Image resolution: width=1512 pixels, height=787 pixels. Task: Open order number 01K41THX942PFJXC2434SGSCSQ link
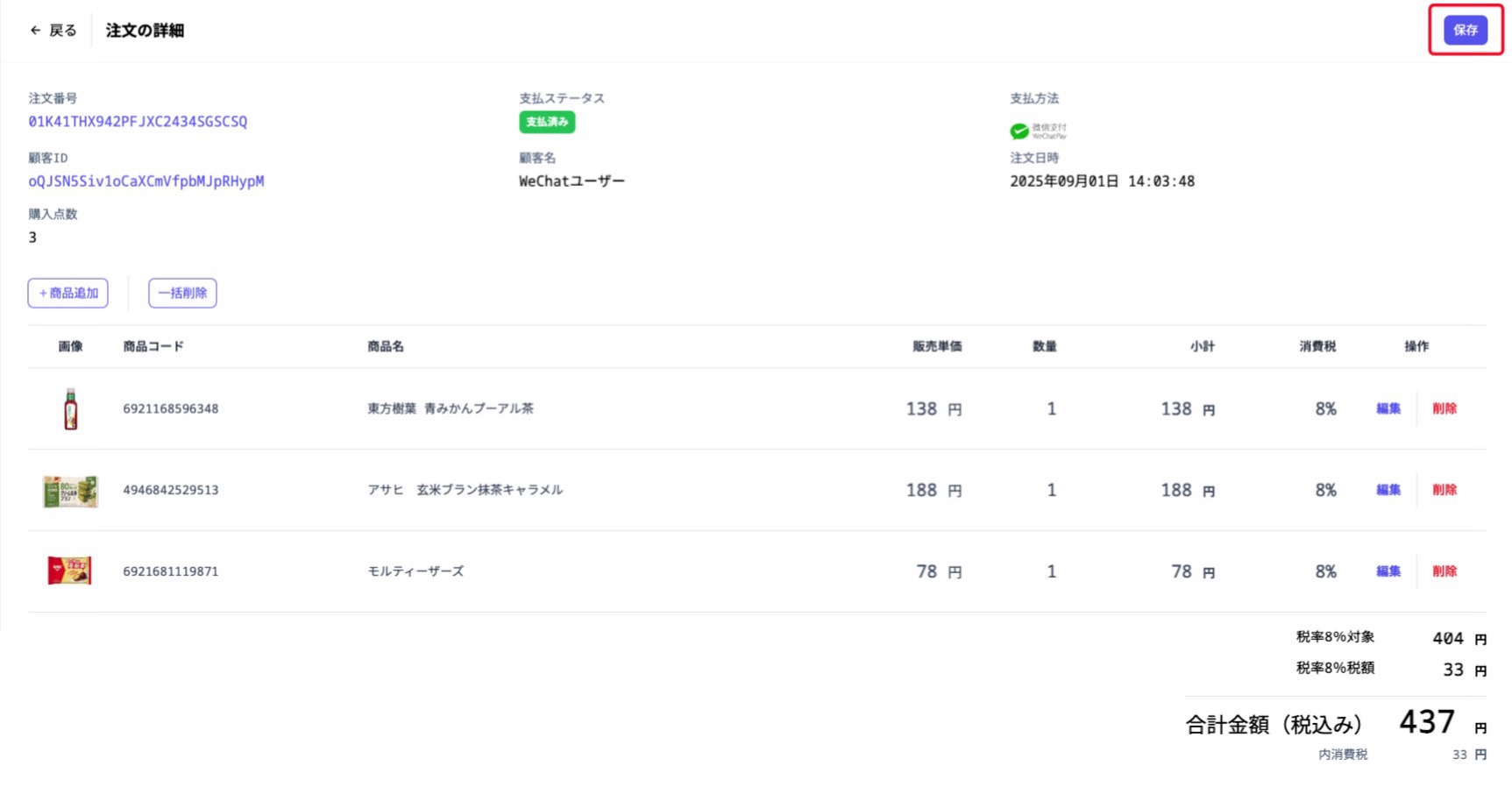click(x=138, y=122)
